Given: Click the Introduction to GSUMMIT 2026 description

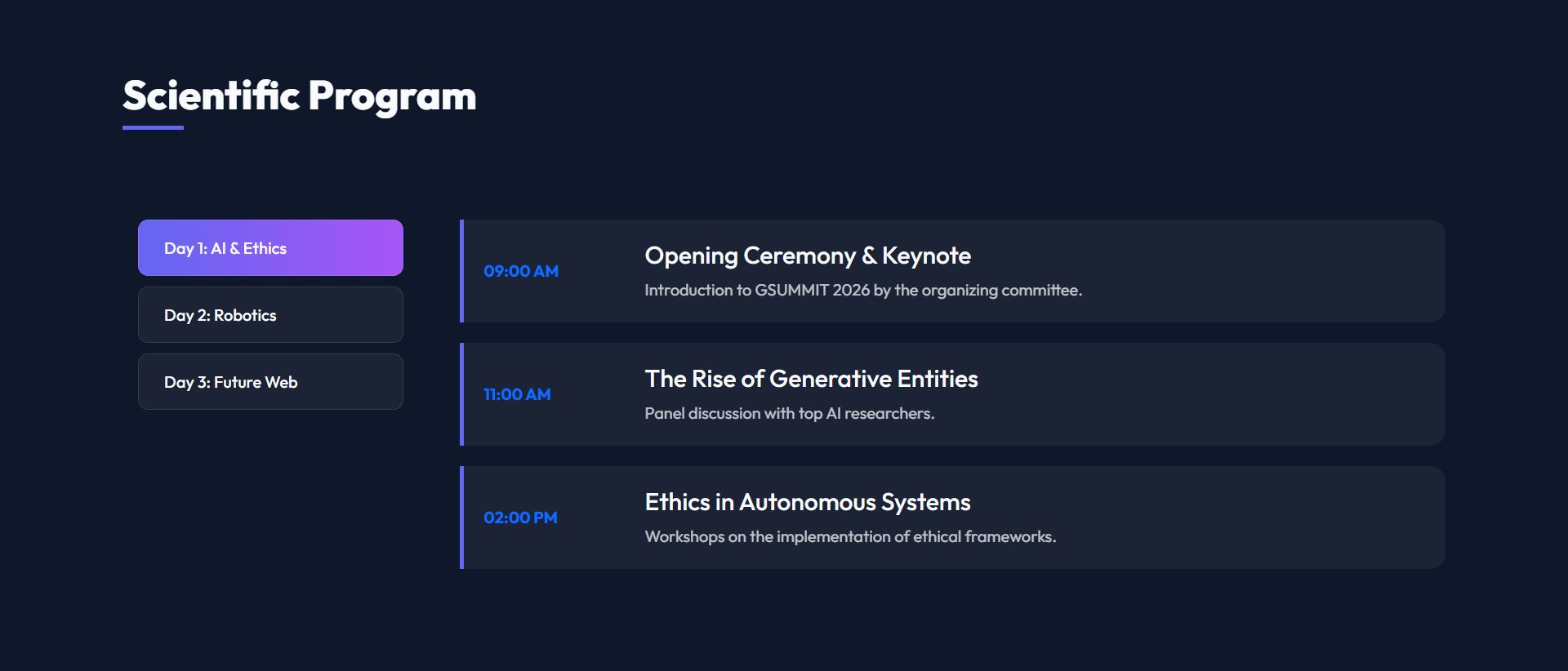Looking at the screenshot, I should [x=862, y=291].
